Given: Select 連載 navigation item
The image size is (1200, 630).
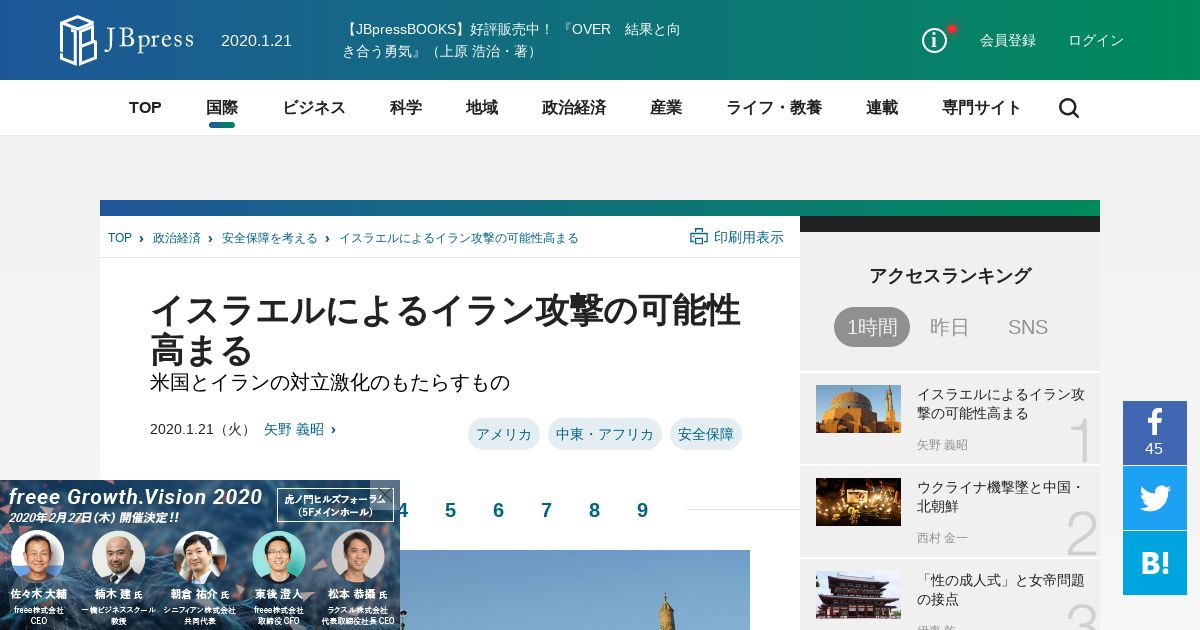Looking at the screenshot, I should 882,108.
